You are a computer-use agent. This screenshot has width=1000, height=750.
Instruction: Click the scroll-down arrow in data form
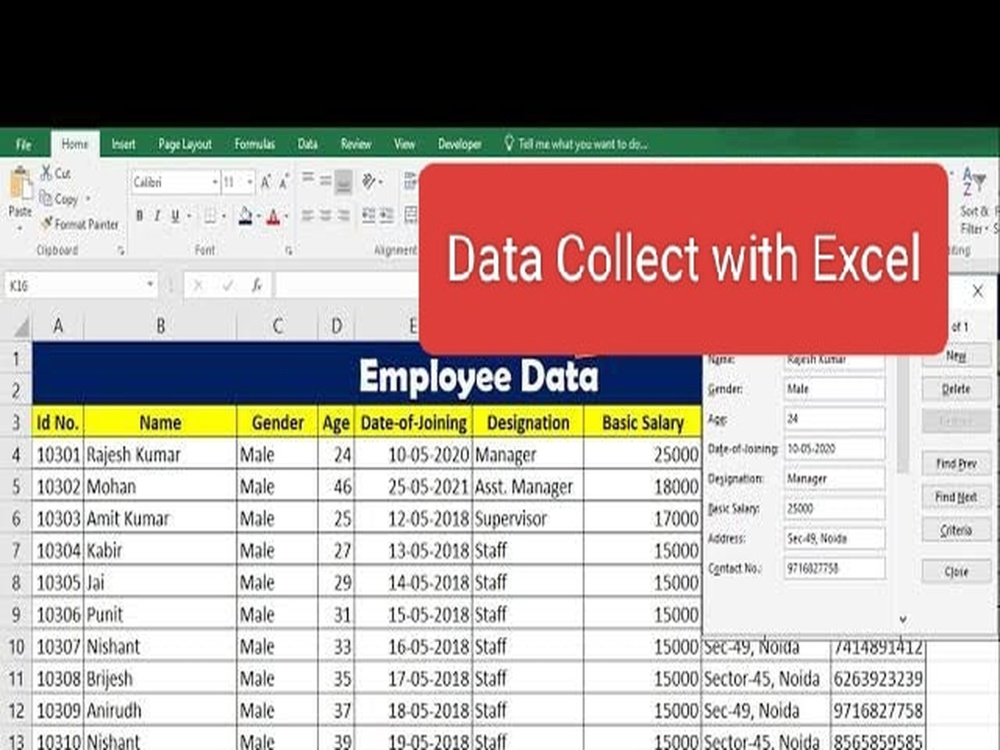coord(903,619)
